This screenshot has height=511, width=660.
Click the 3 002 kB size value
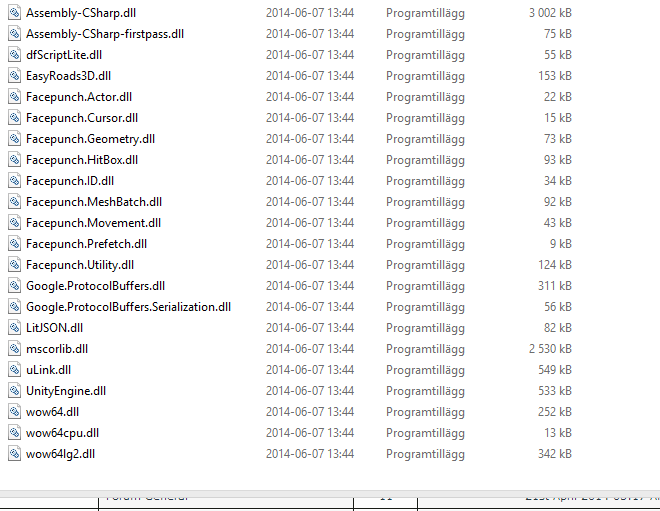550,13
